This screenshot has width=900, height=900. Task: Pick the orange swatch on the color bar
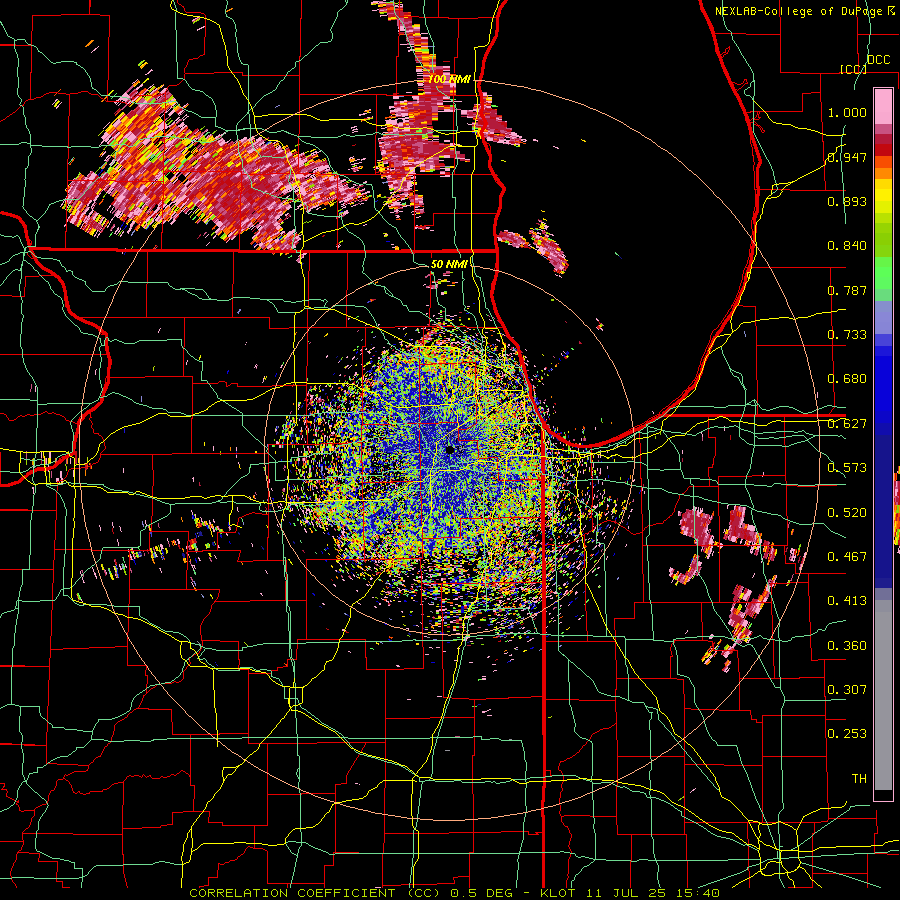[x=883, y=172]
